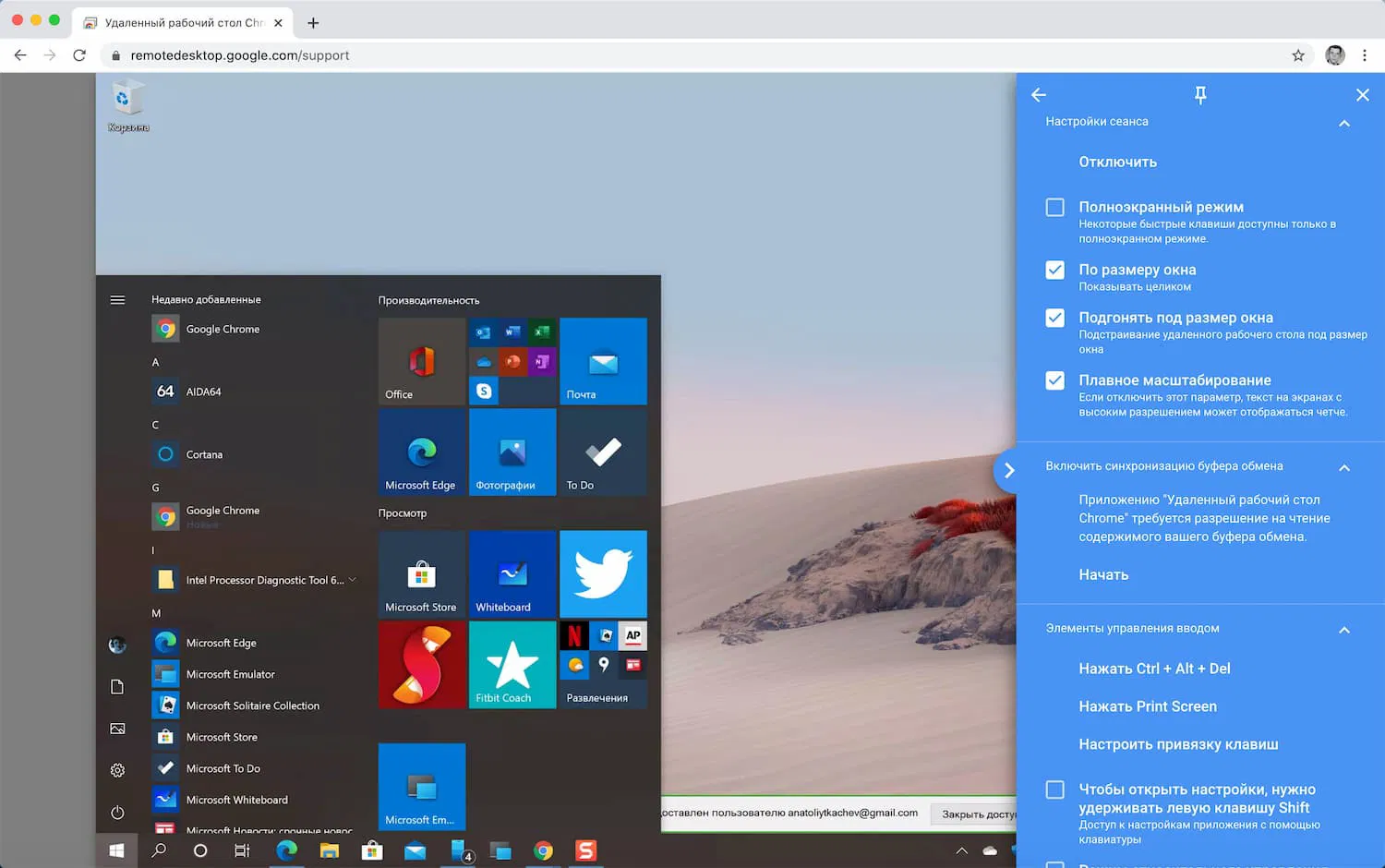Screen dimensions: 1385x868
Task: Collapse the clipboard synchronization section
Action: (1344, 467)
